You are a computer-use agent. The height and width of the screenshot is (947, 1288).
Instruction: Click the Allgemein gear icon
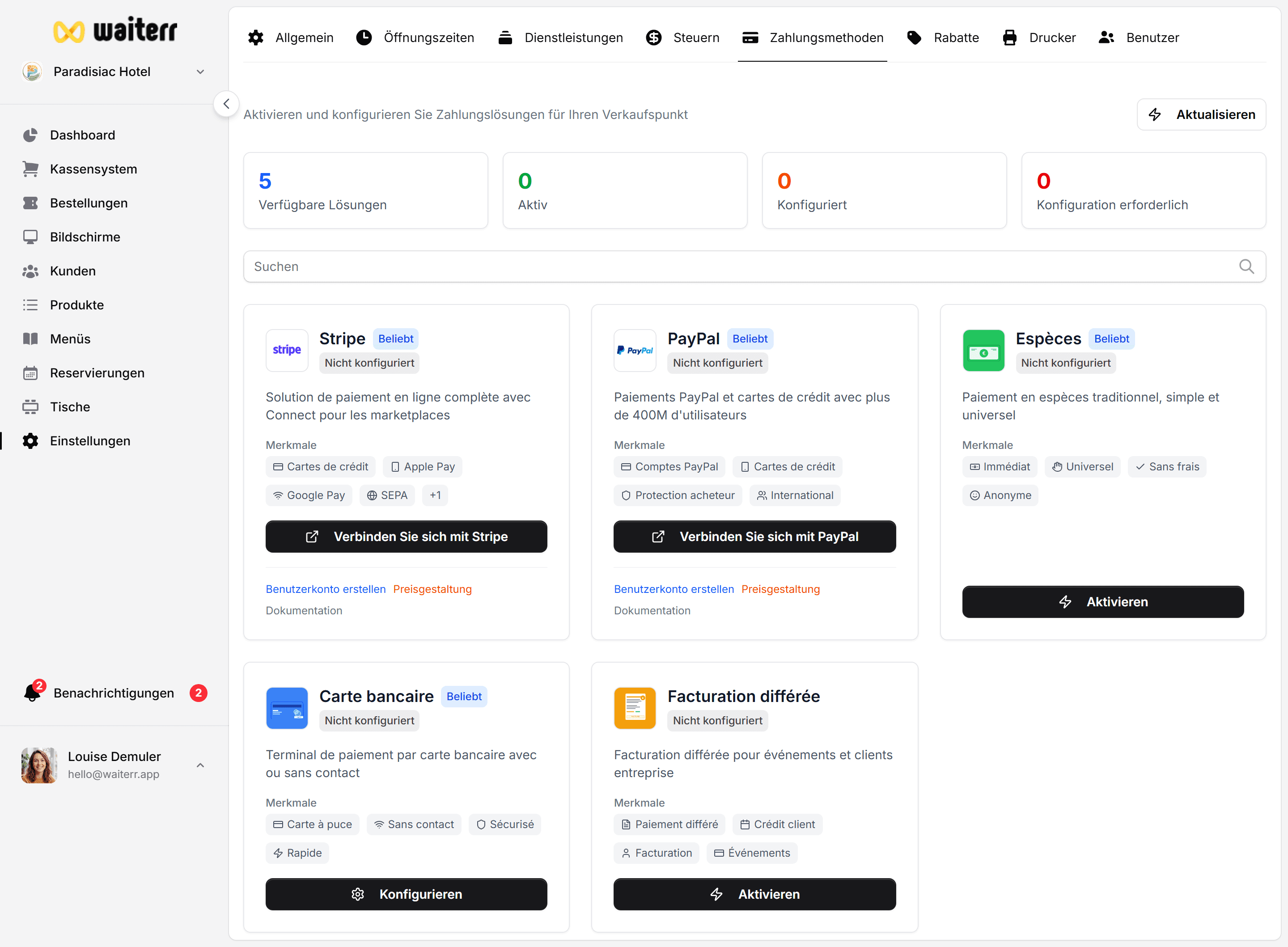pos(256,38)
